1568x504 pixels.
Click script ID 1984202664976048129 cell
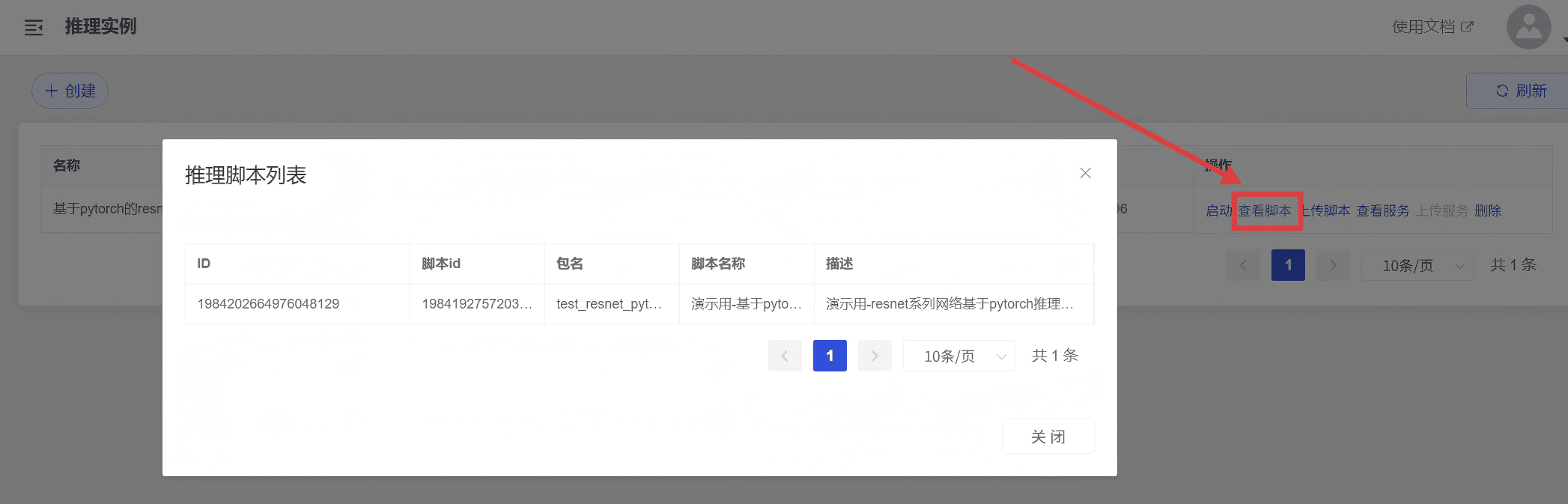[268, 304]
